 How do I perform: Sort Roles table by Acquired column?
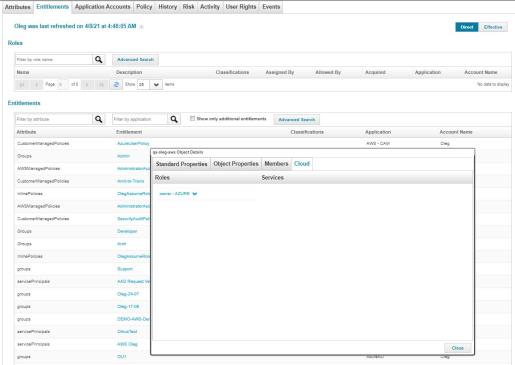375,72
